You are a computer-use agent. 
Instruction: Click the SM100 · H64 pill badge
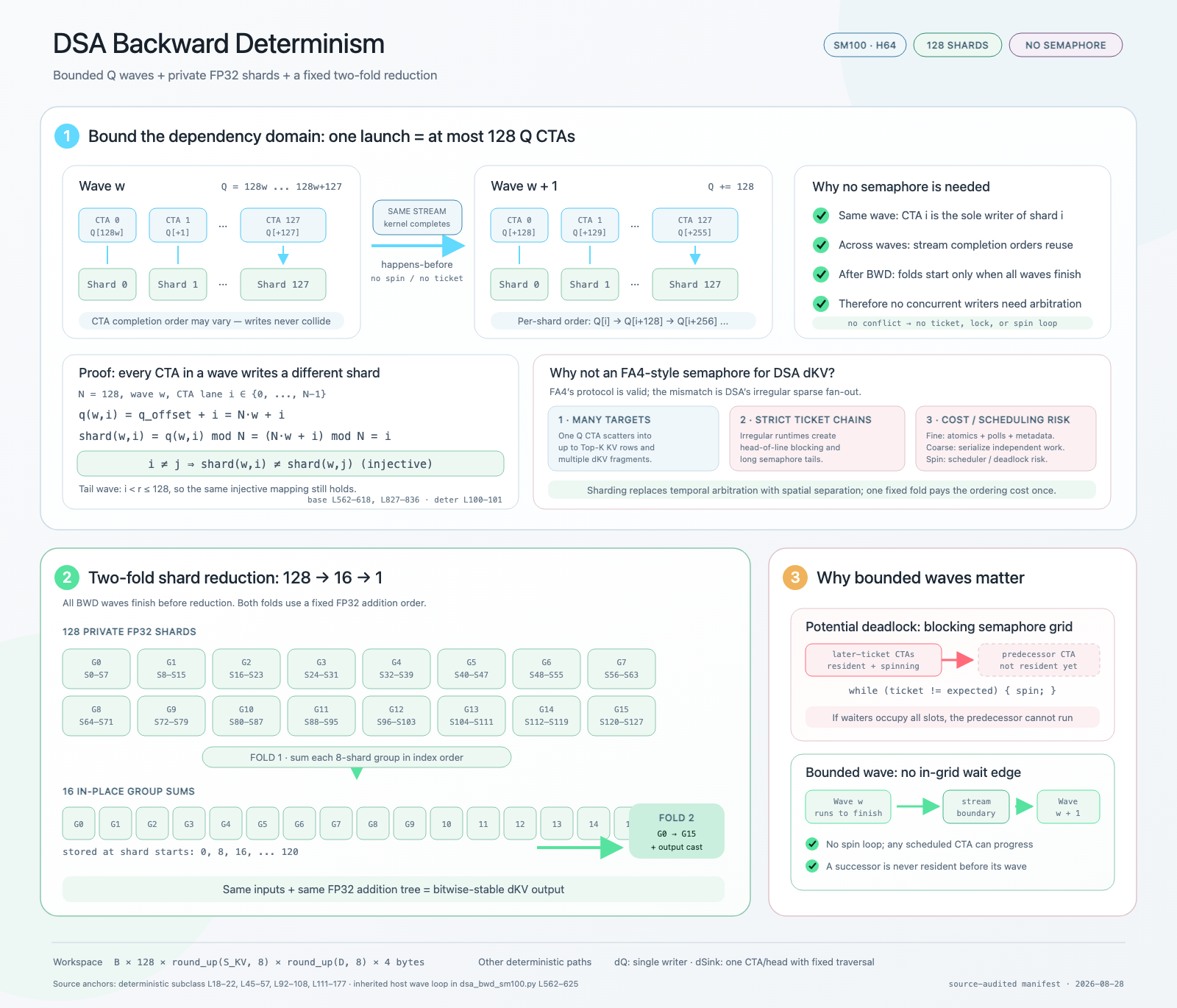click(x=864, y=45)
